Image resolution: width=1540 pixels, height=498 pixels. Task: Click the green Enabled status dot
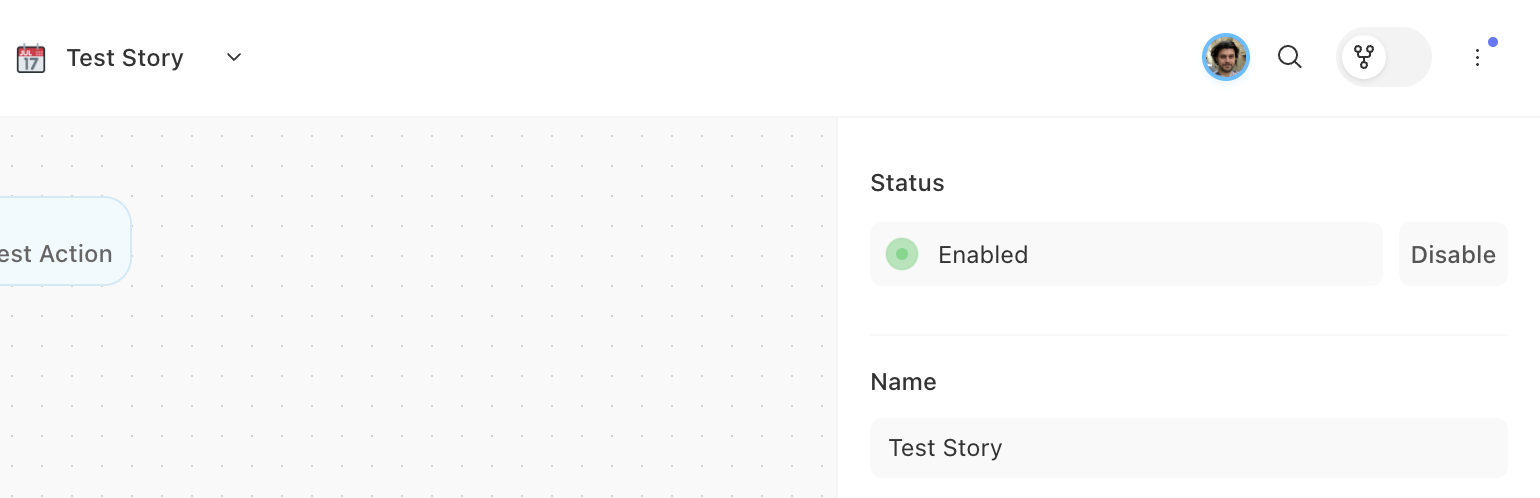[x=902, y=254]
